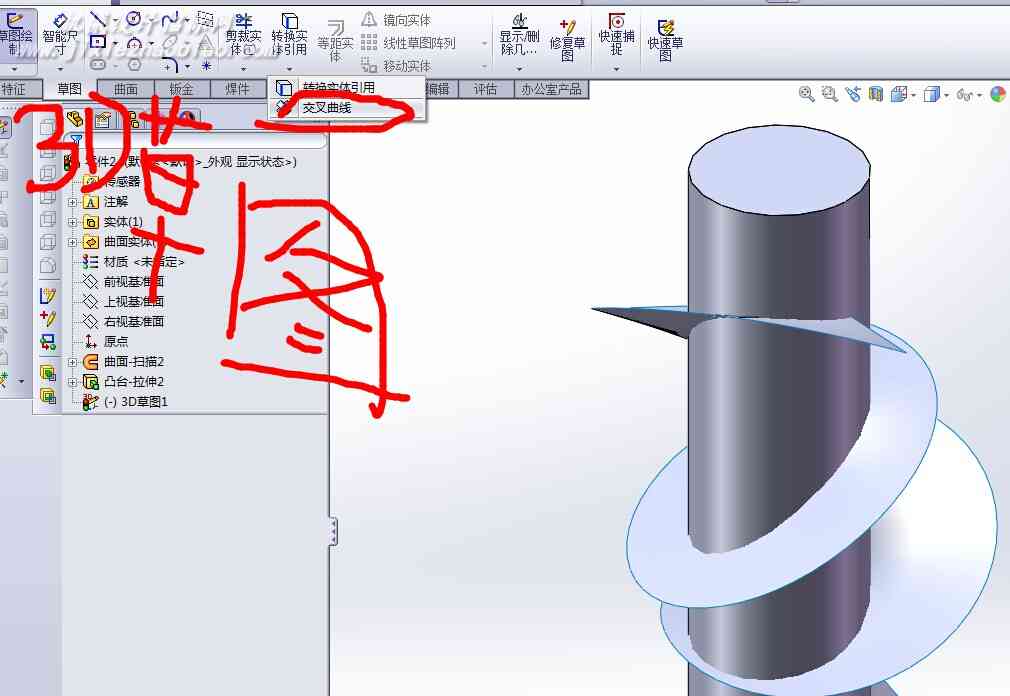Image resolution: width=1010 pixels, height=696 pixels.
Task: Click the 修复草图 repair sketch tool
Action: 567,39
